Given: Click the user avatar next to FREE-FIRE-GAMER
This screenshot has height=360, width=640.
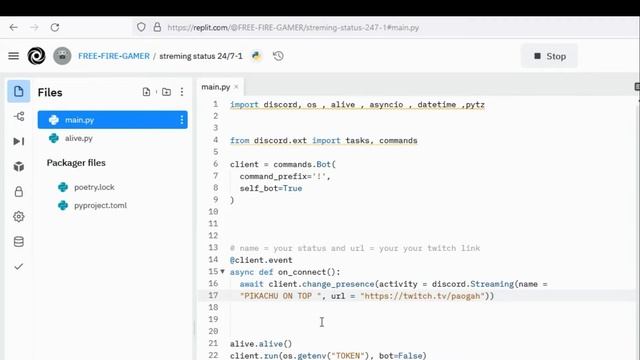Looking at the screenshot, I should point(62,56).
